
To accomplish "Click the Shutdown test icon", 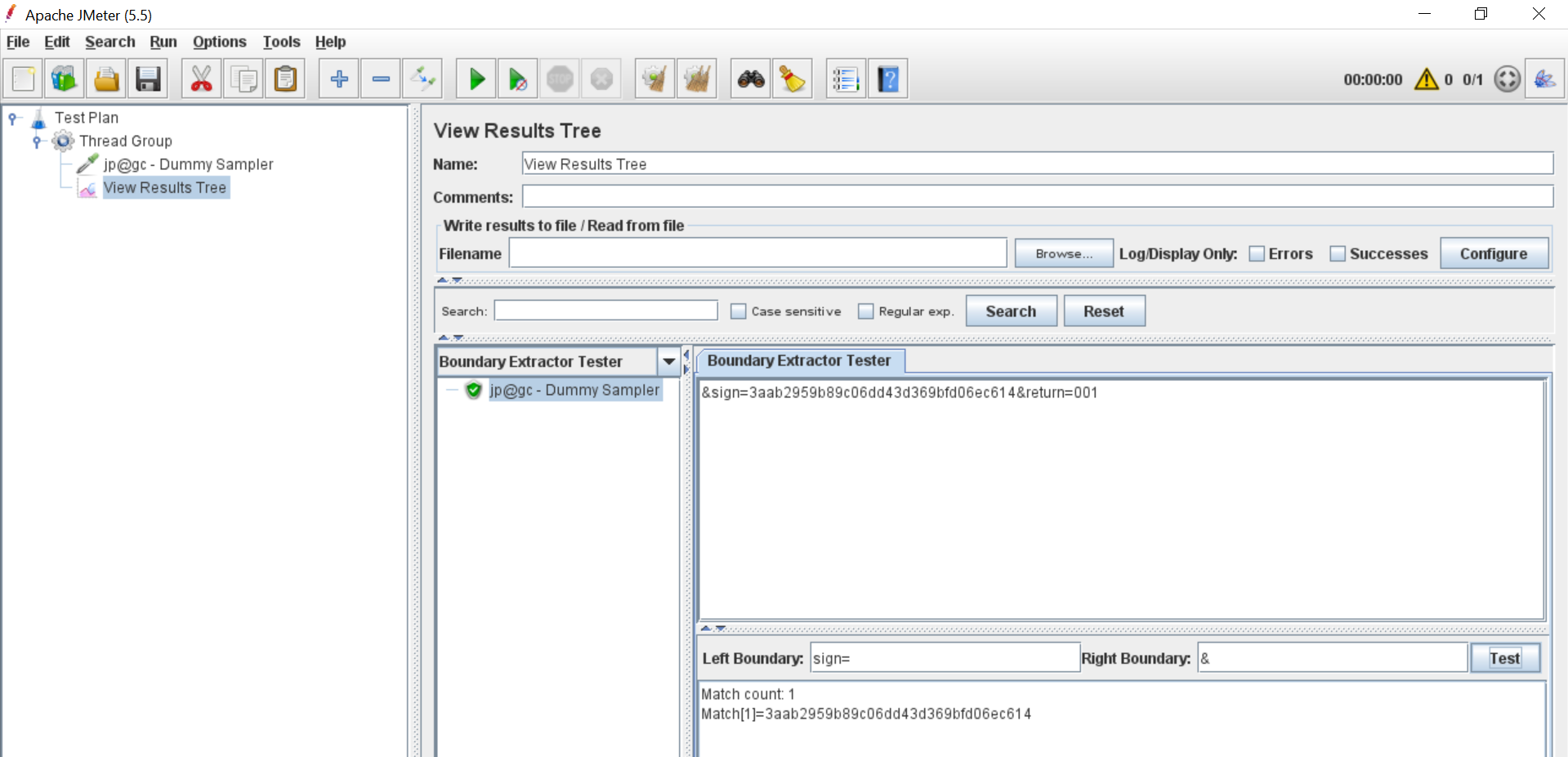I will pyautogui.click(x=601, y=79).
